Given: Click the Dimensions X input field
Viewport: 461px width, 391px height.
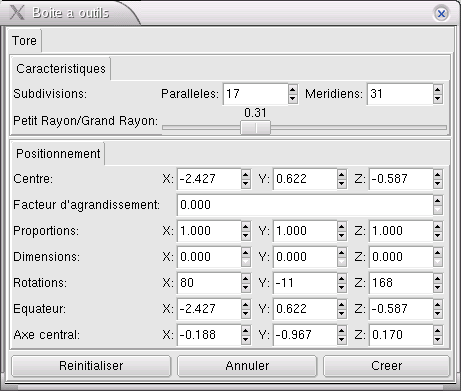Looking at the screenshot, I should pyautogui.click(x=209, y=257).
